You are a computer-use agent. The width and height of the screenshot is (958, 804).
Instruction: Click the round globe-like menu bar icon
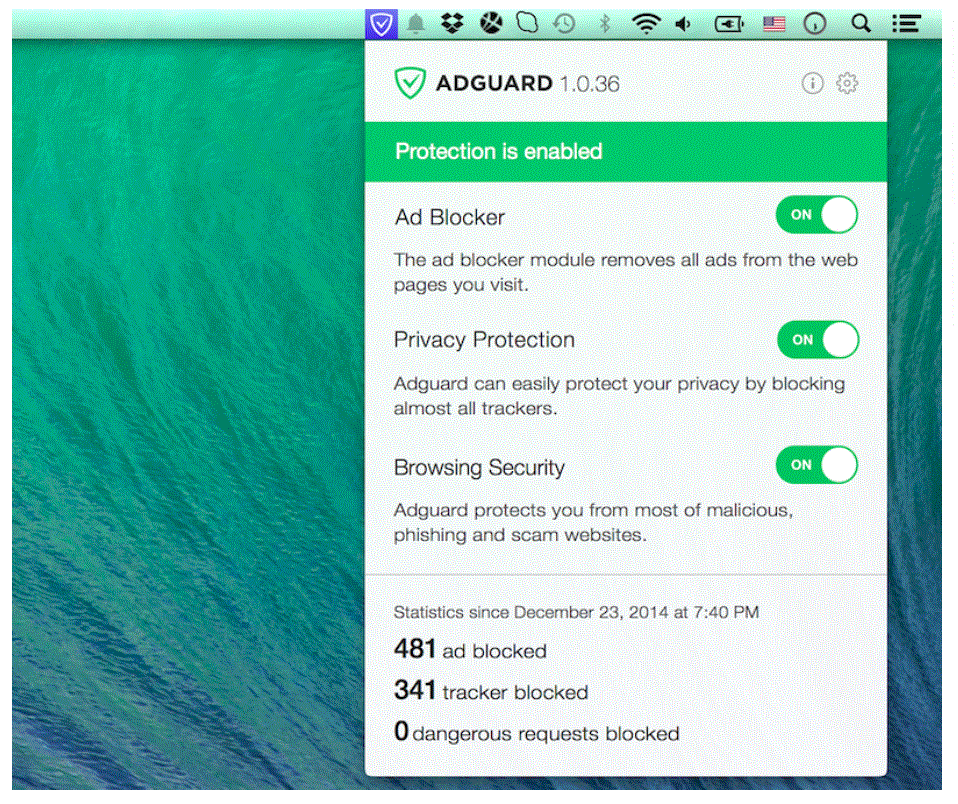[x=491, y=24]
